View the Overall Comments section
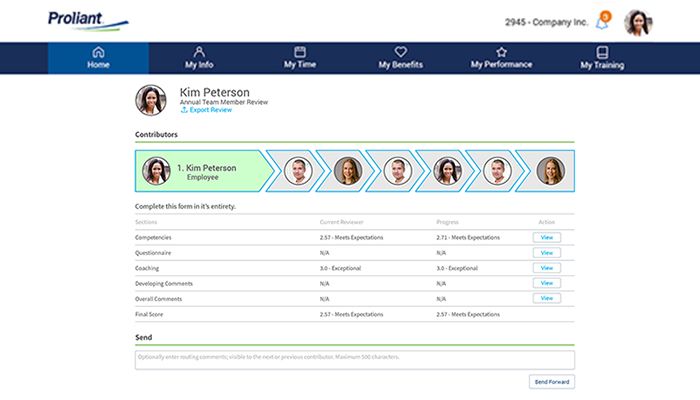Image resolution: width=700 pixels, height=400 pixels. pyautogui.click(x=547, y=298)
